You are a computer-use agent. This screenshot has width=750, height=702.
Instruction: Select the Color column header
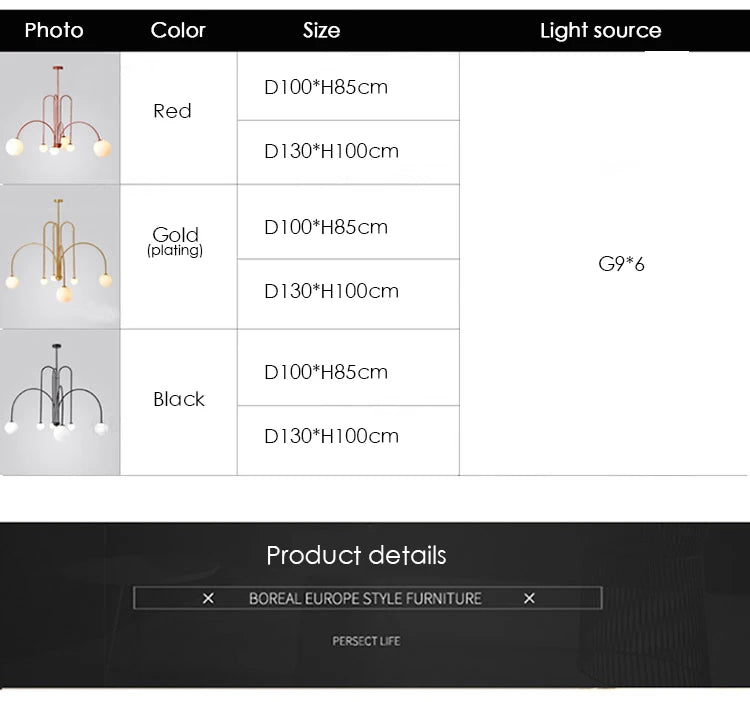coord(178,30)
